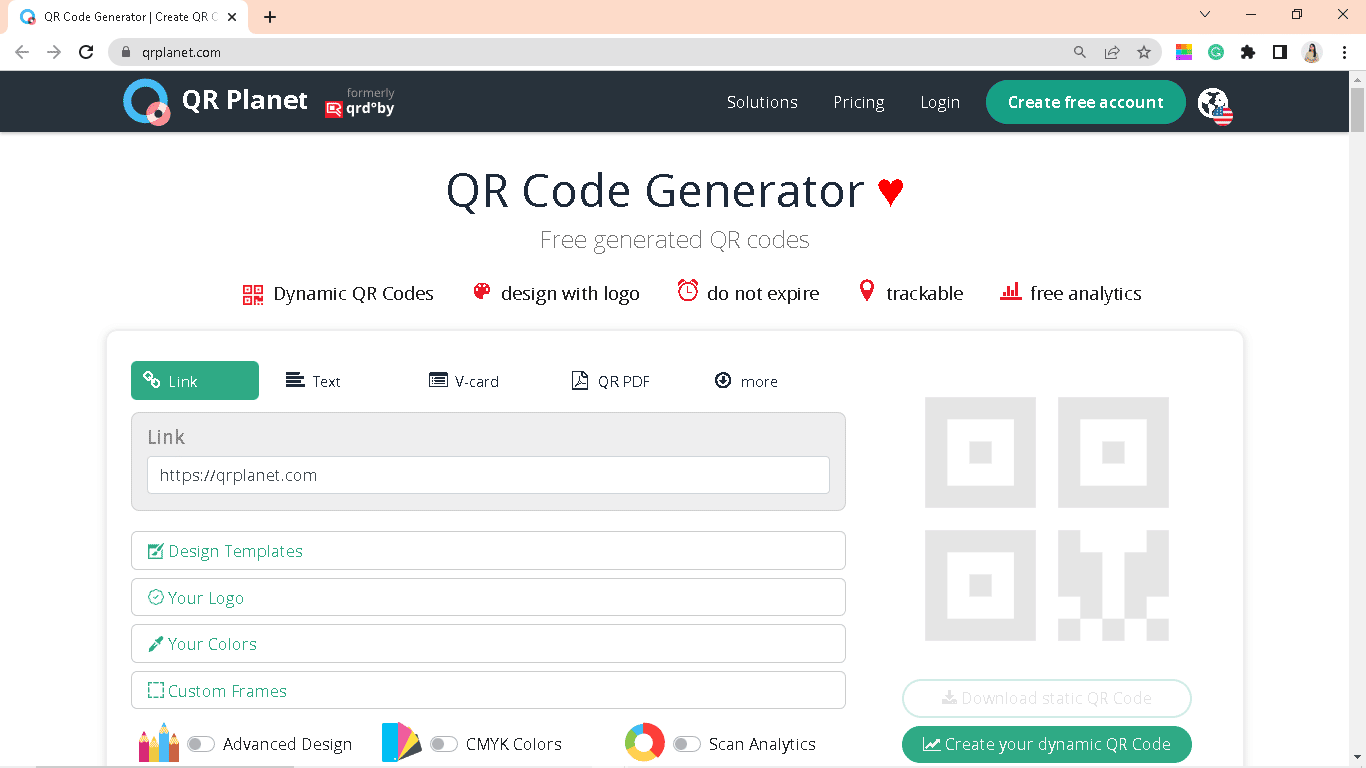This screenshot has height=768, width=1366.
Task: Select the Link tab
Action: tap(195, 381)
